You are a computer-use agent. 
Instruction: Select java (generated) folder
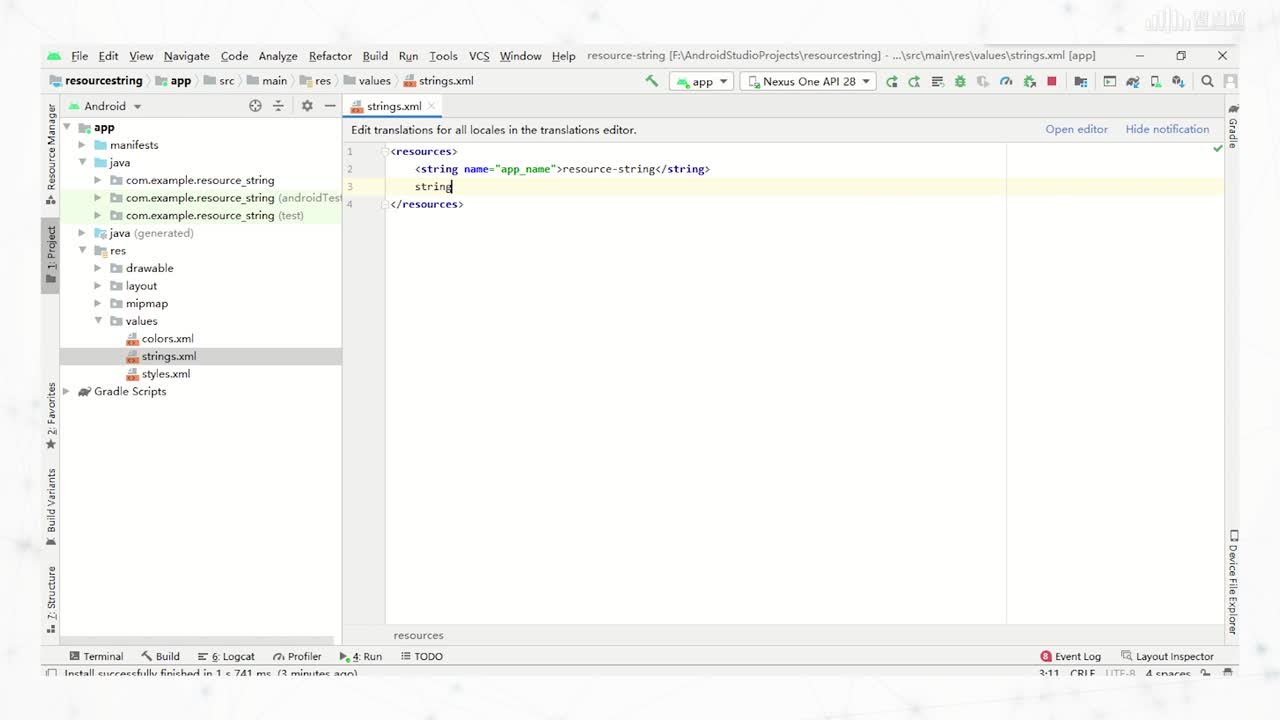point(151,233)
